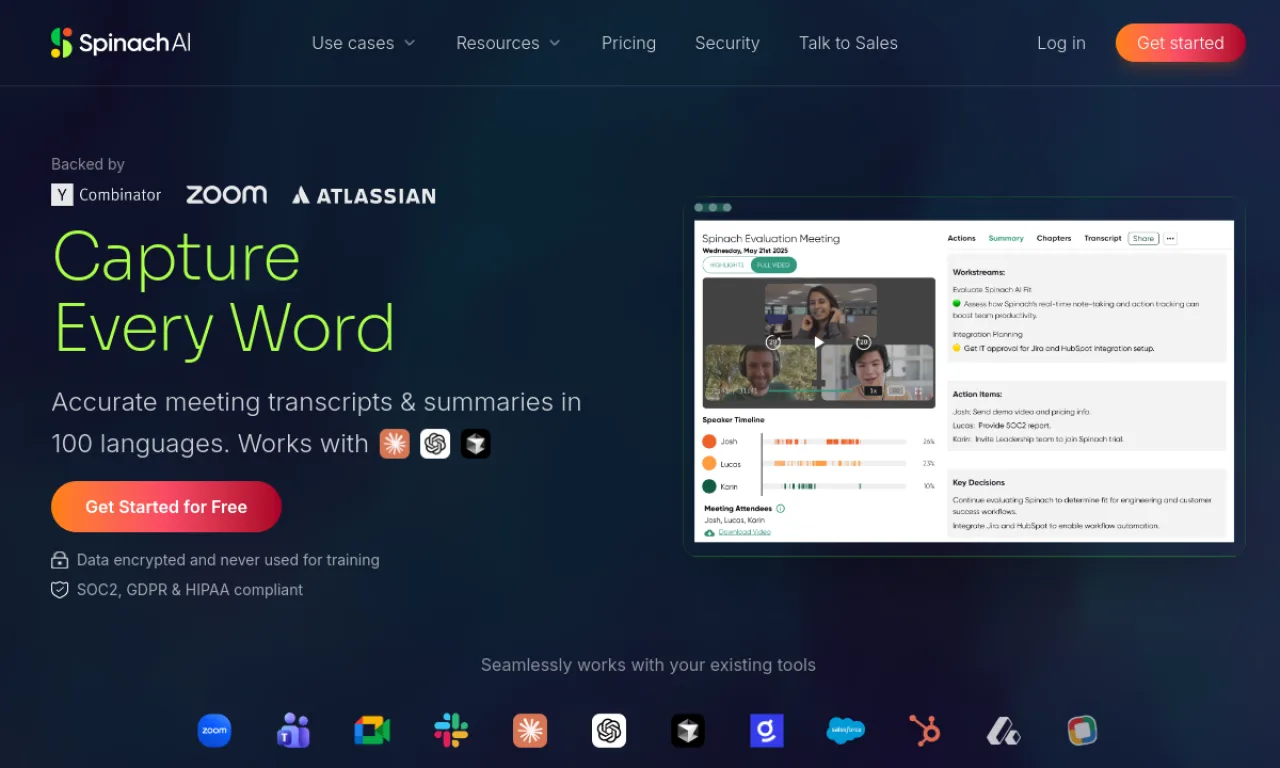This screenshot has height=768, width=1280.
Task: Click the Y Combinator logo under Backed by
Action: click(x=106, y=195)
